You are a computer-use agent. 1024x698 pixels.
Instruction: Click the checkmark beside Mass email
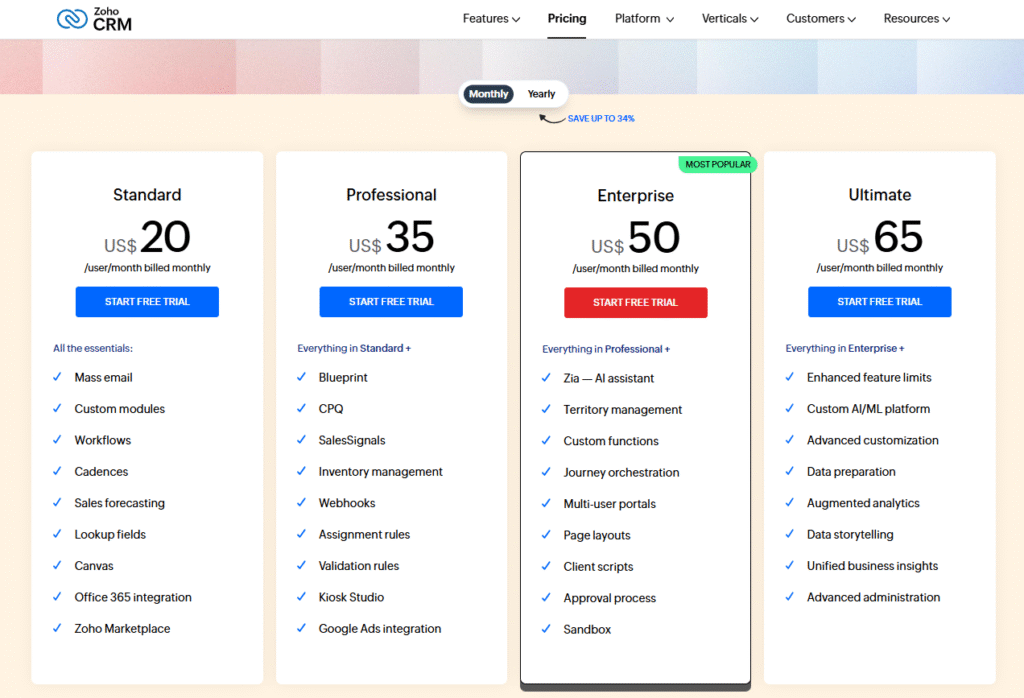[57, 377]
